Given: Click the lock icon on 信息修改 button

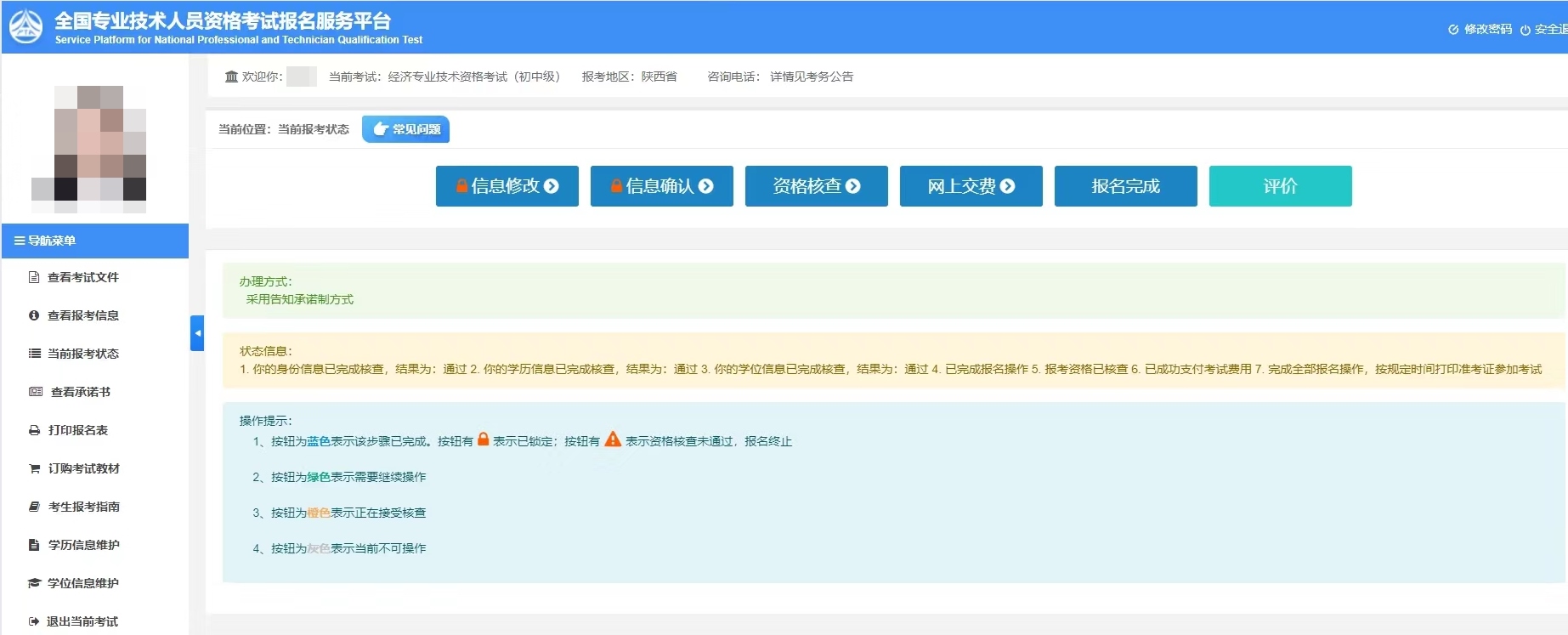Looking at the screenshot, I should 461,186.
